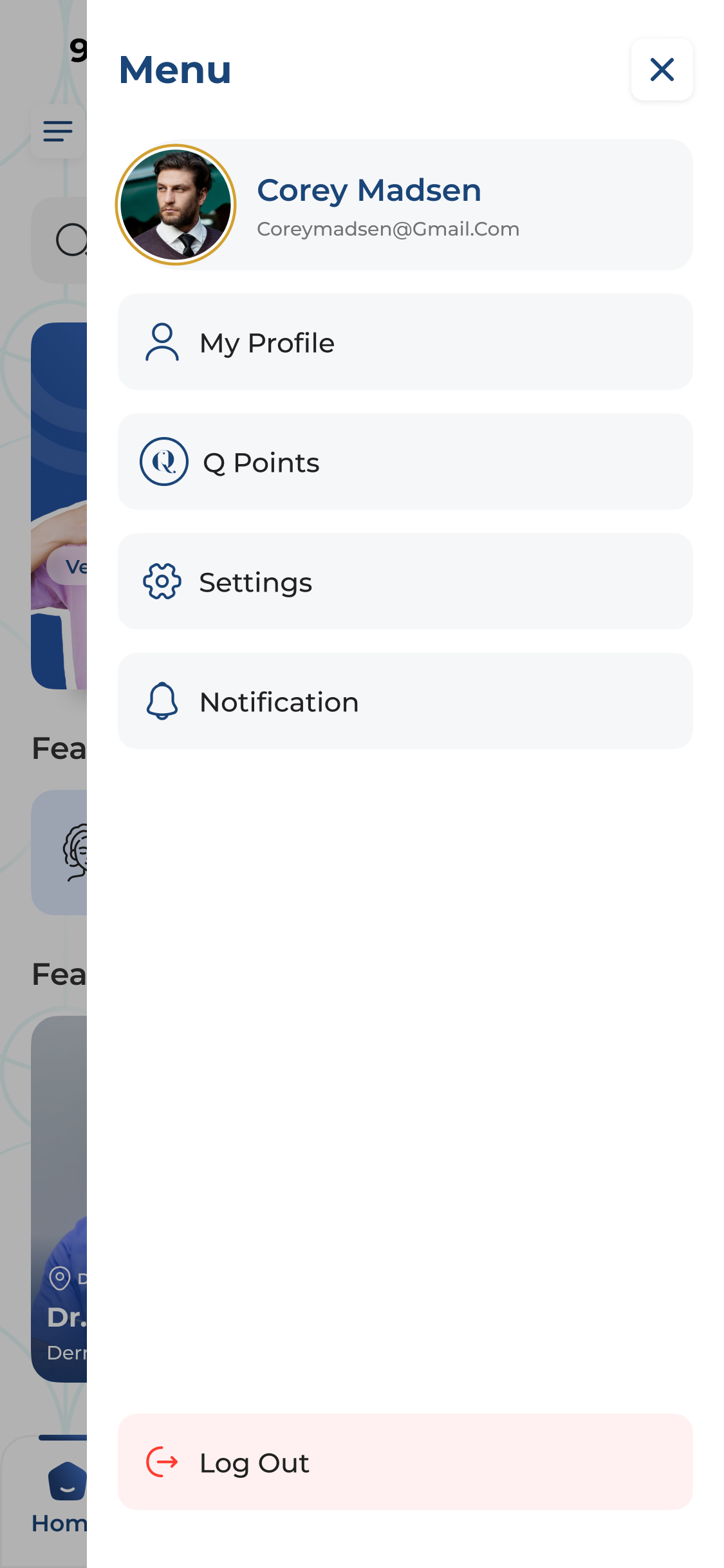Open the Notification menu entry
The height and width of the screenshot is (1568, 724).
click(x=405, y=701)
